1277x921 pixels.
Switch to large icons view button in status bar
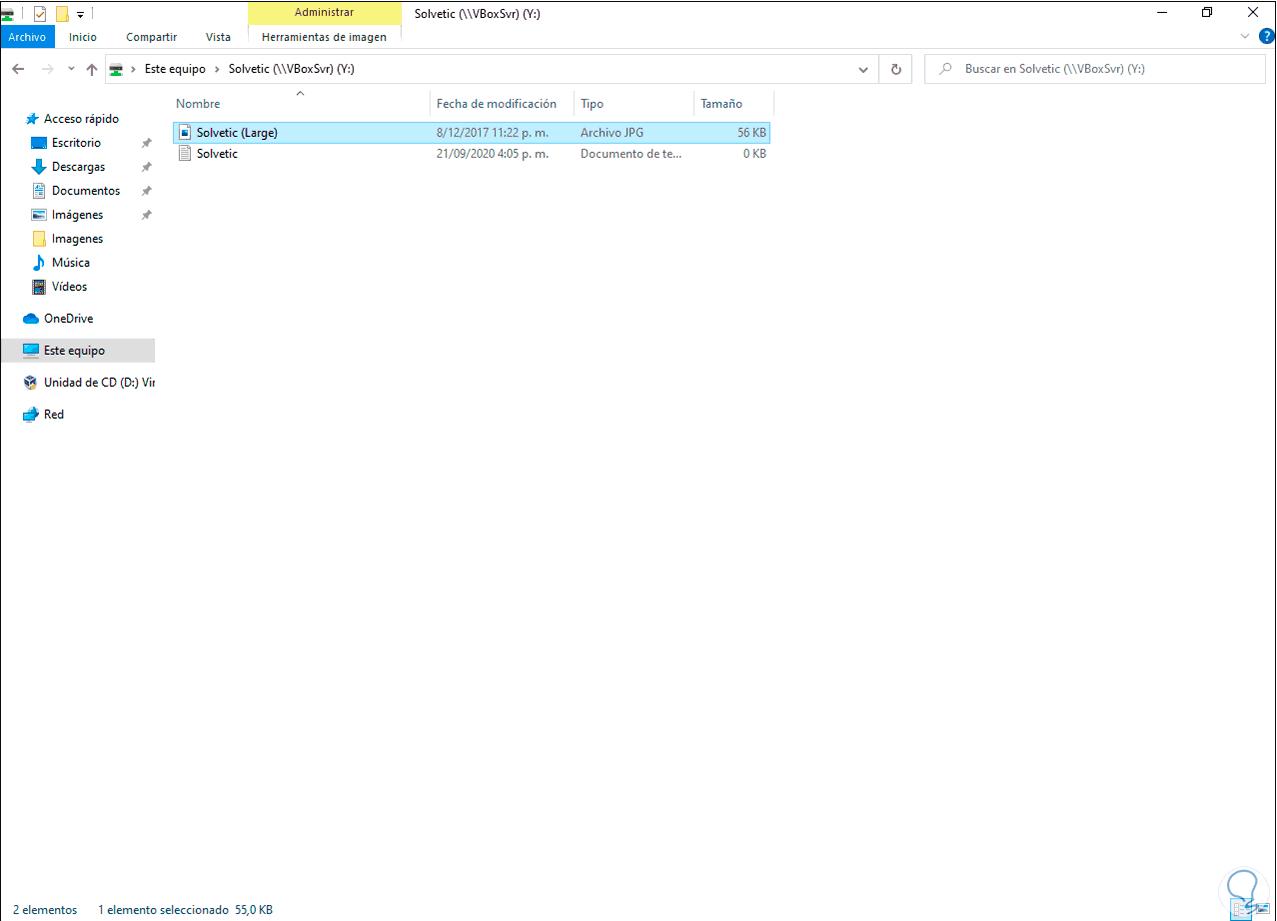[x=1262, y=910]
